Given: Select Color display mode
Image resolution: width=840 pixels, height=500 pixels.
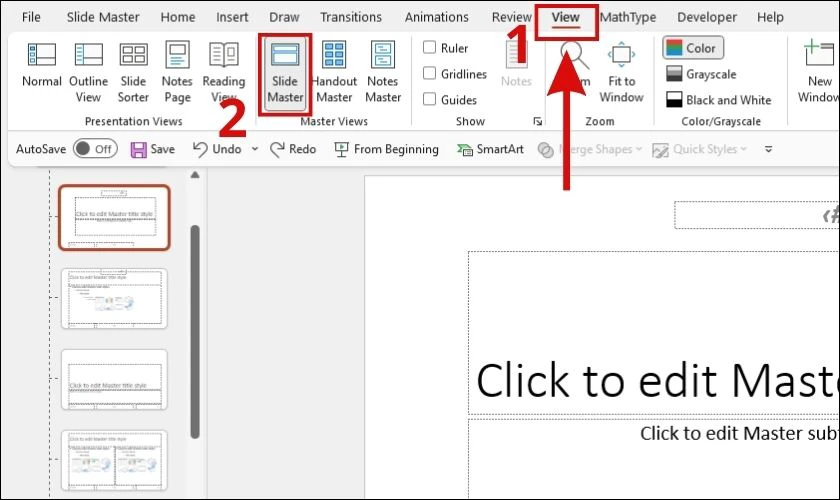Looking at the screenshot, I should (x=693, y=48).
